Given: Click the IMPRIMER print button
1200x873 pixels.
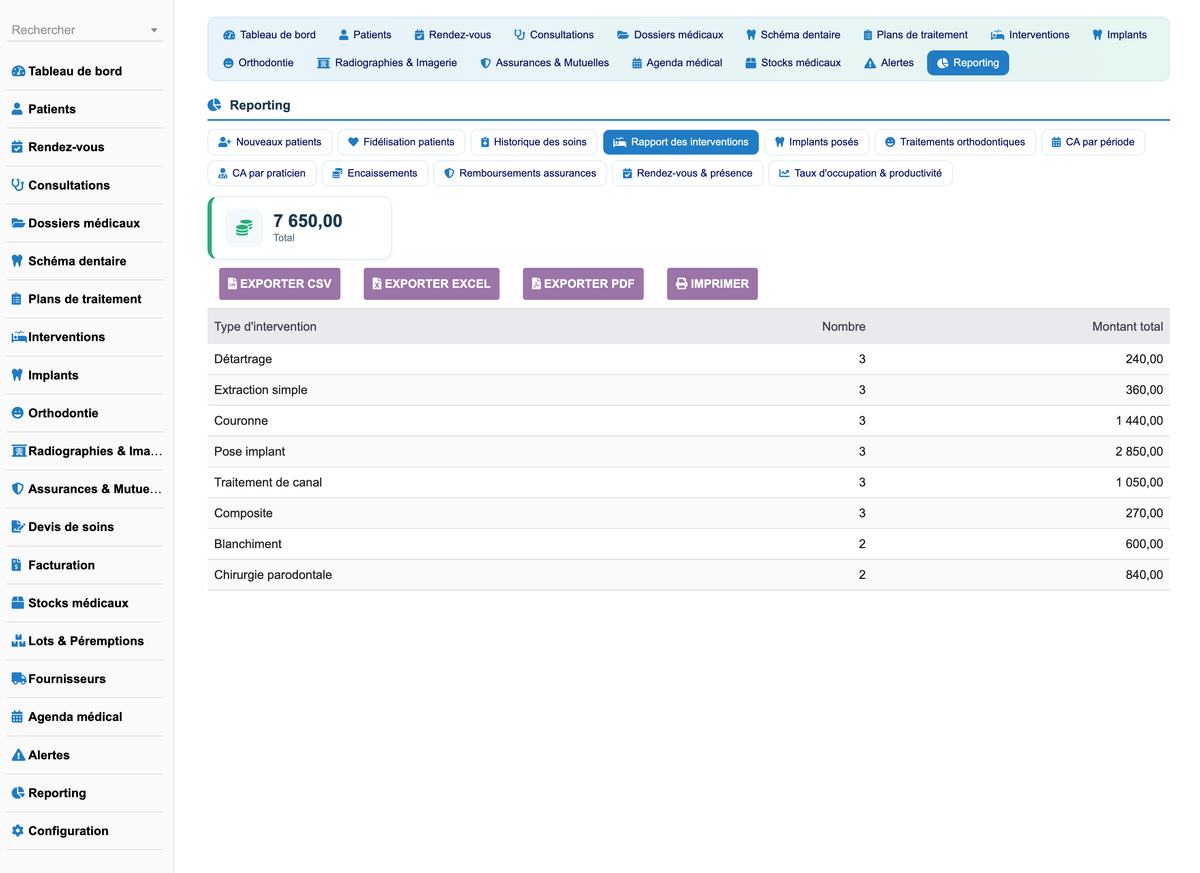Looking at the screenshot, I should point(712,284).
